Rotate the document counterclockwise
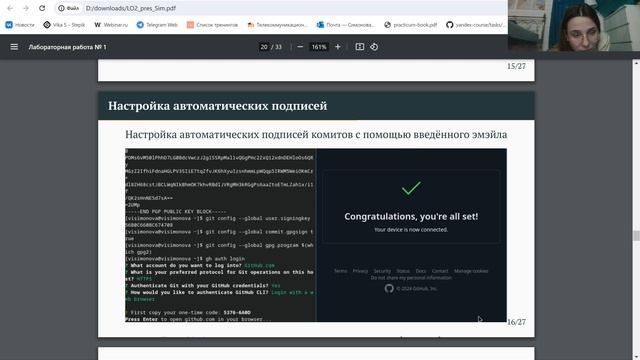The image size is (640, 360). click(x=374, y=47)
